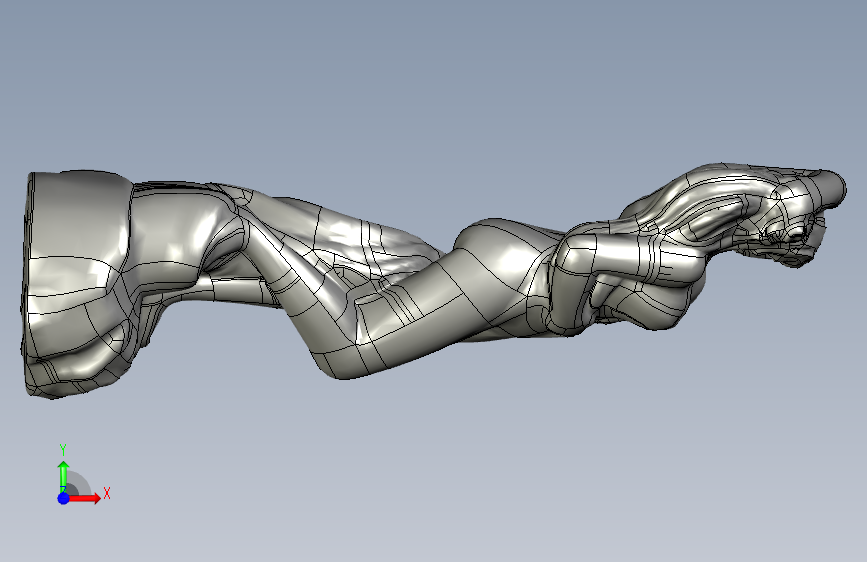Click the green Y axis arrow in triad
Viewport: 867px width, 562px height.
tap(64, 476)
